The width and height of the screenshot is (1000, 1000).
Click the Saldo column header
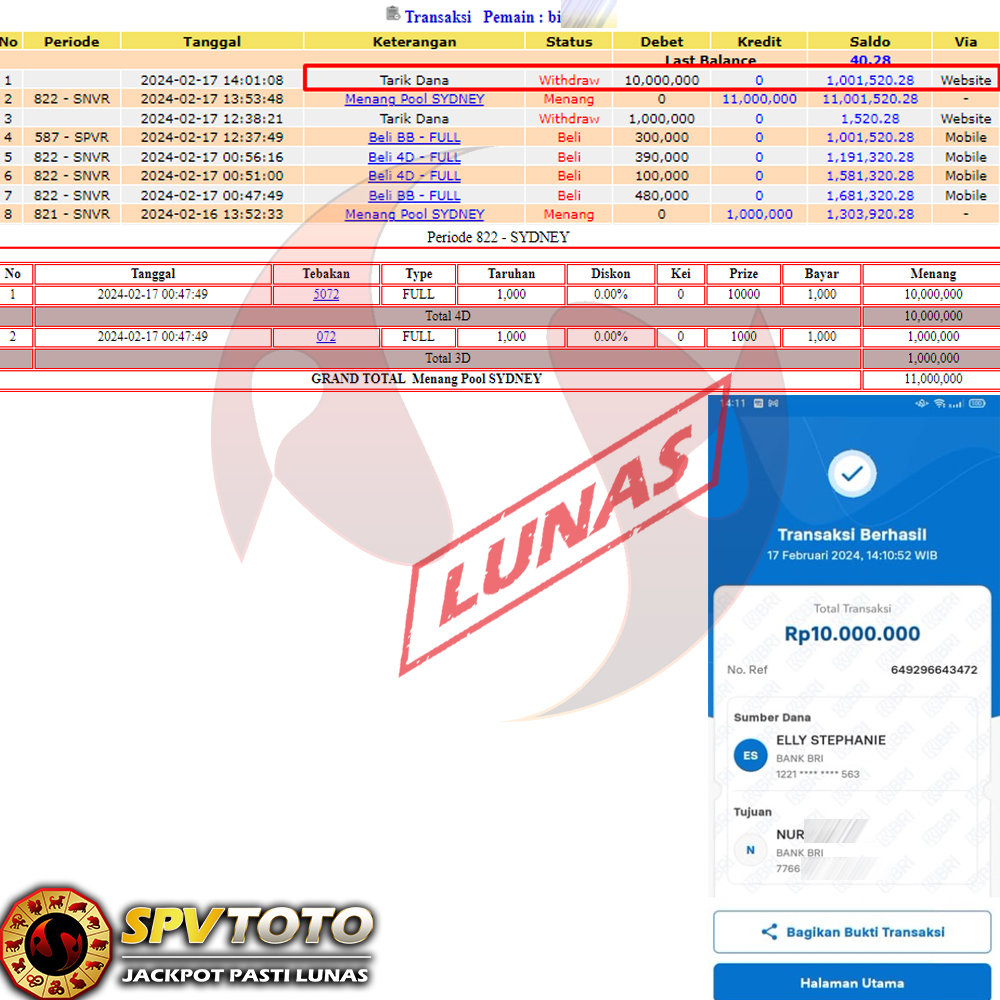(869, 42)
